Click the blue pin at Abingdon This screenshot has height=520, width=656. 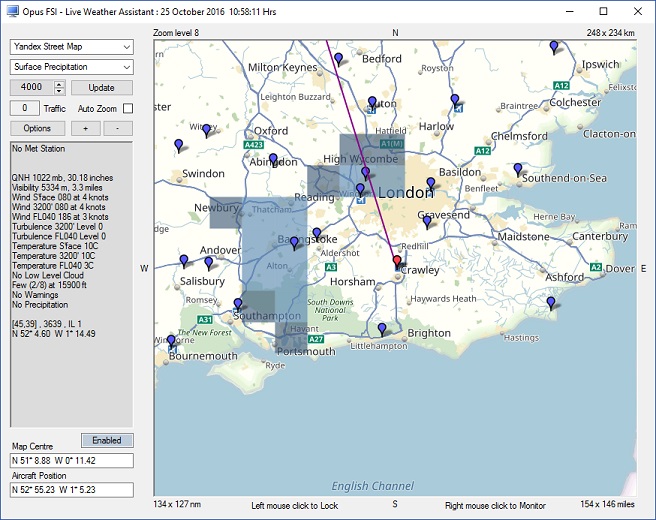point(273,159)
